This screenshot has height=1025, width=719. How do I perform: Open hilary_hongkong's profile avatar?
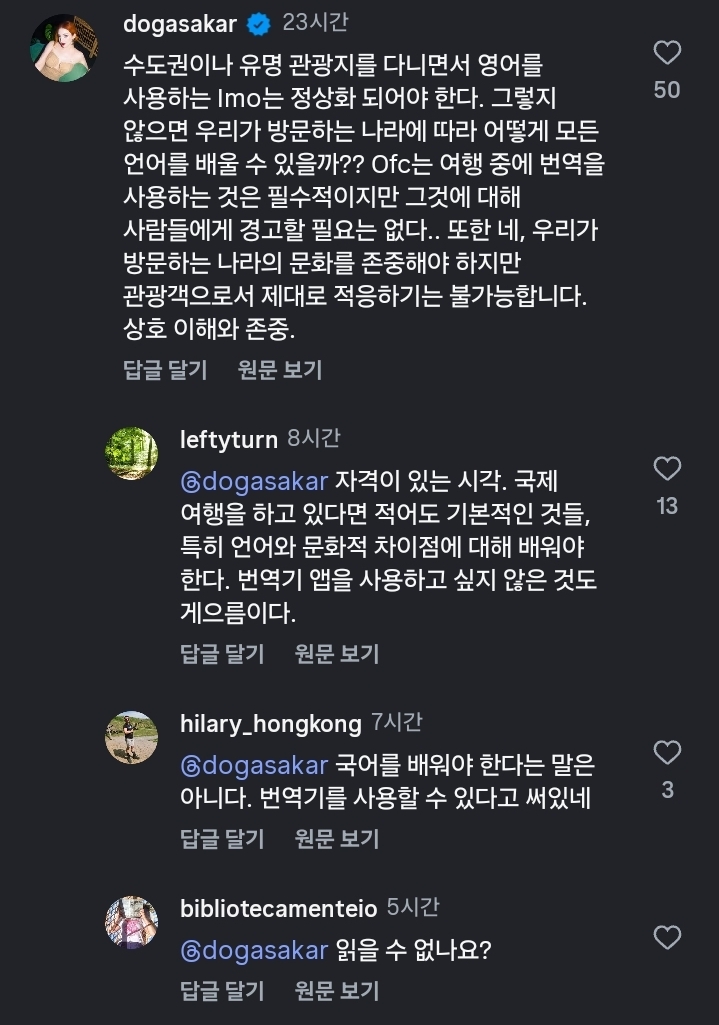coord(132,737)
